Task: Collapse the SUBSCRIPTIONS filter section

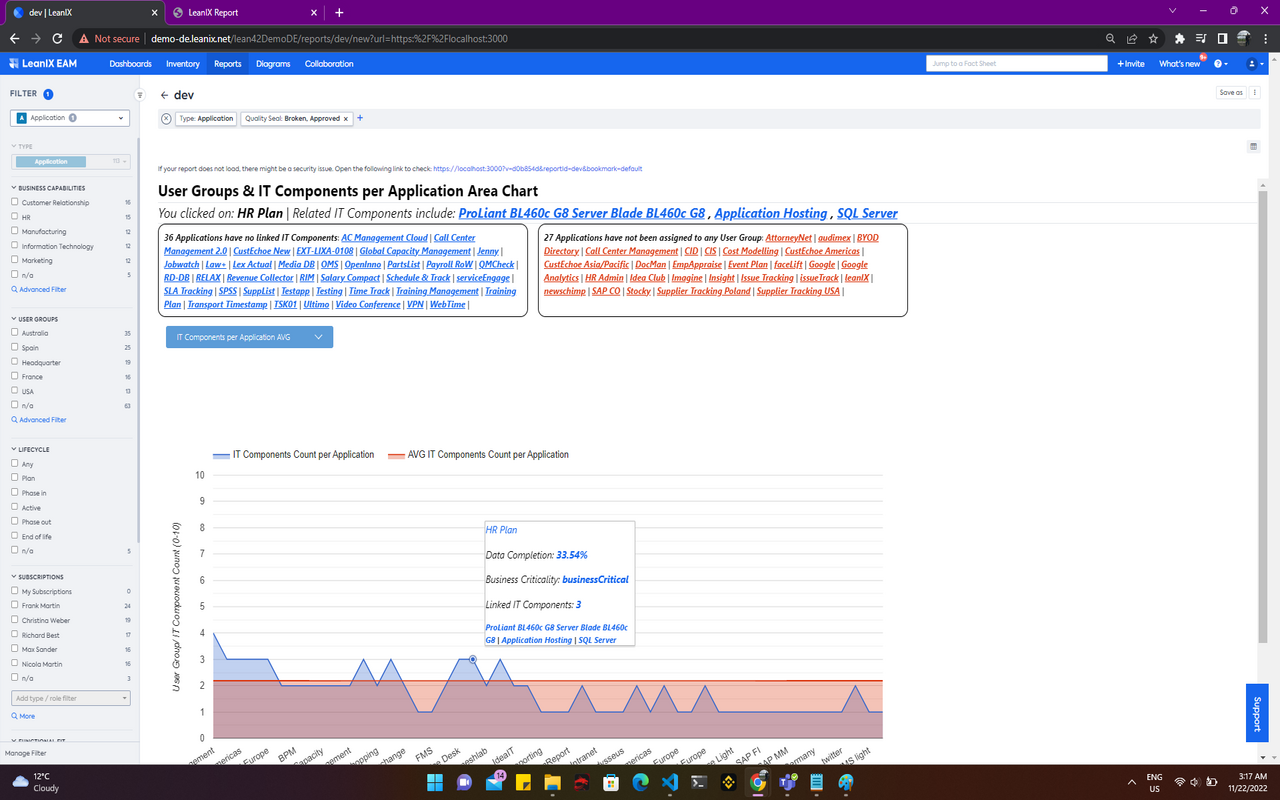Action: 37,577
